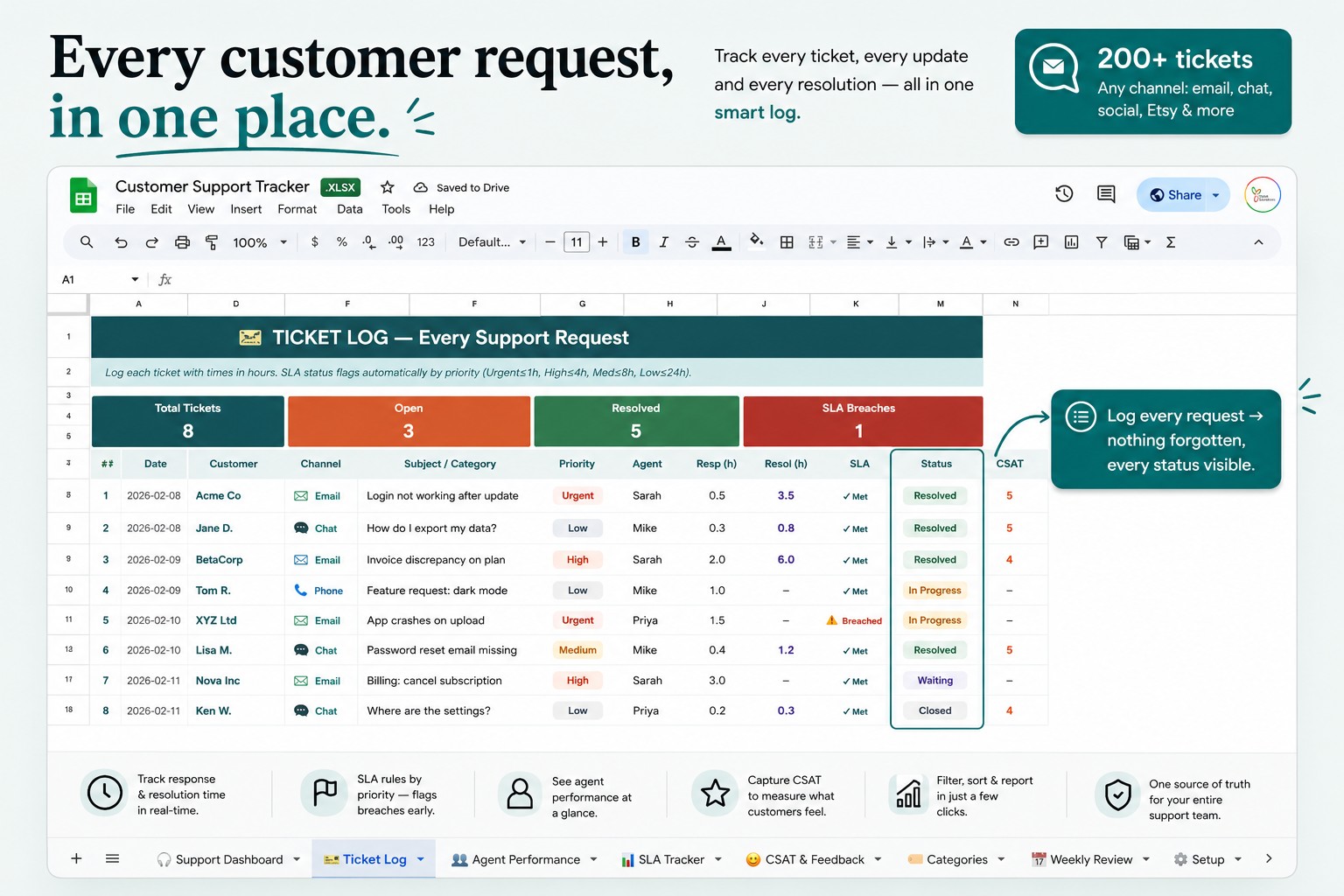
Task: Open text rotation options
Action: pyautogui.click(x=973, y=242)
